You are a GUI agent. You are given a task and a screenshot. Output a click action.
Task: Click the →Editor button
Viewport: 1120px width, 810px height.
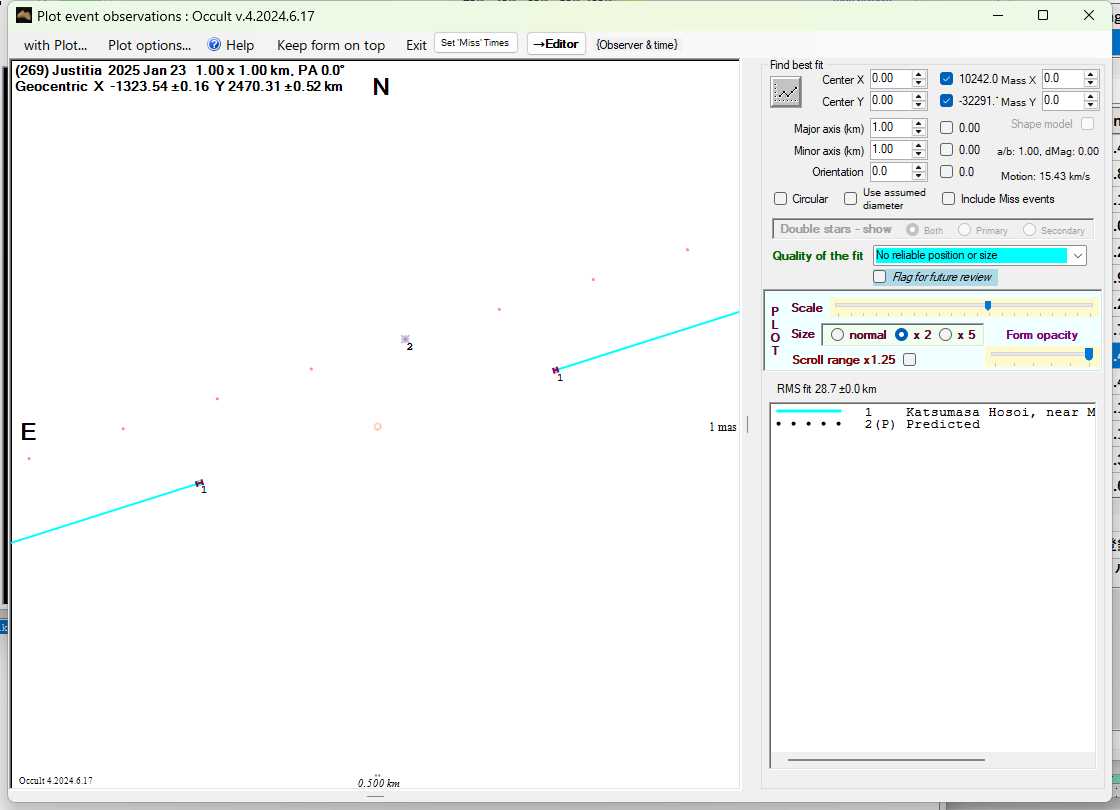click(x=555, y=44)
